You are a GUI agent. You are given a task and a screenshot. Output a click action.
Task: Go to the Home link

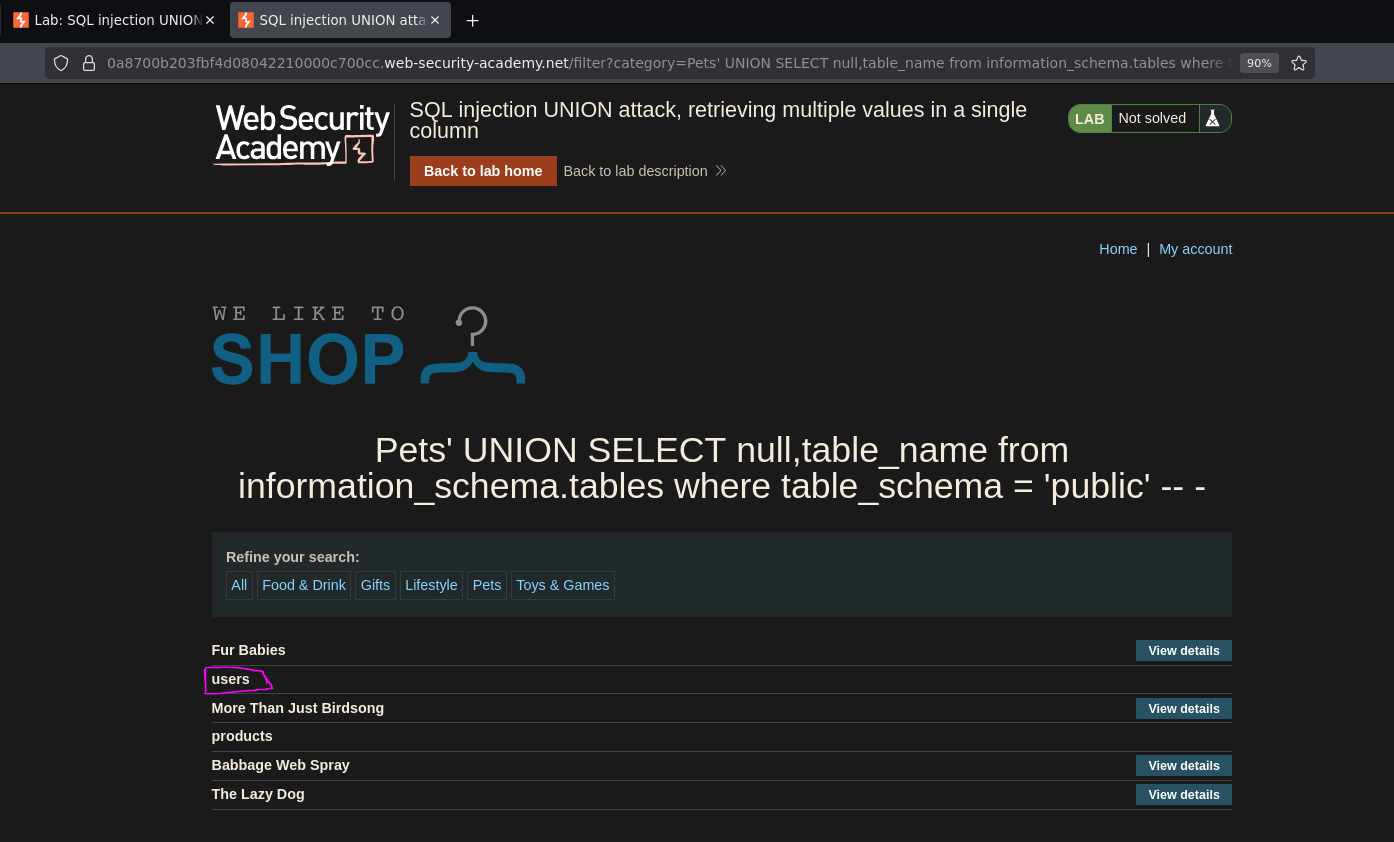pos(1118,249)
